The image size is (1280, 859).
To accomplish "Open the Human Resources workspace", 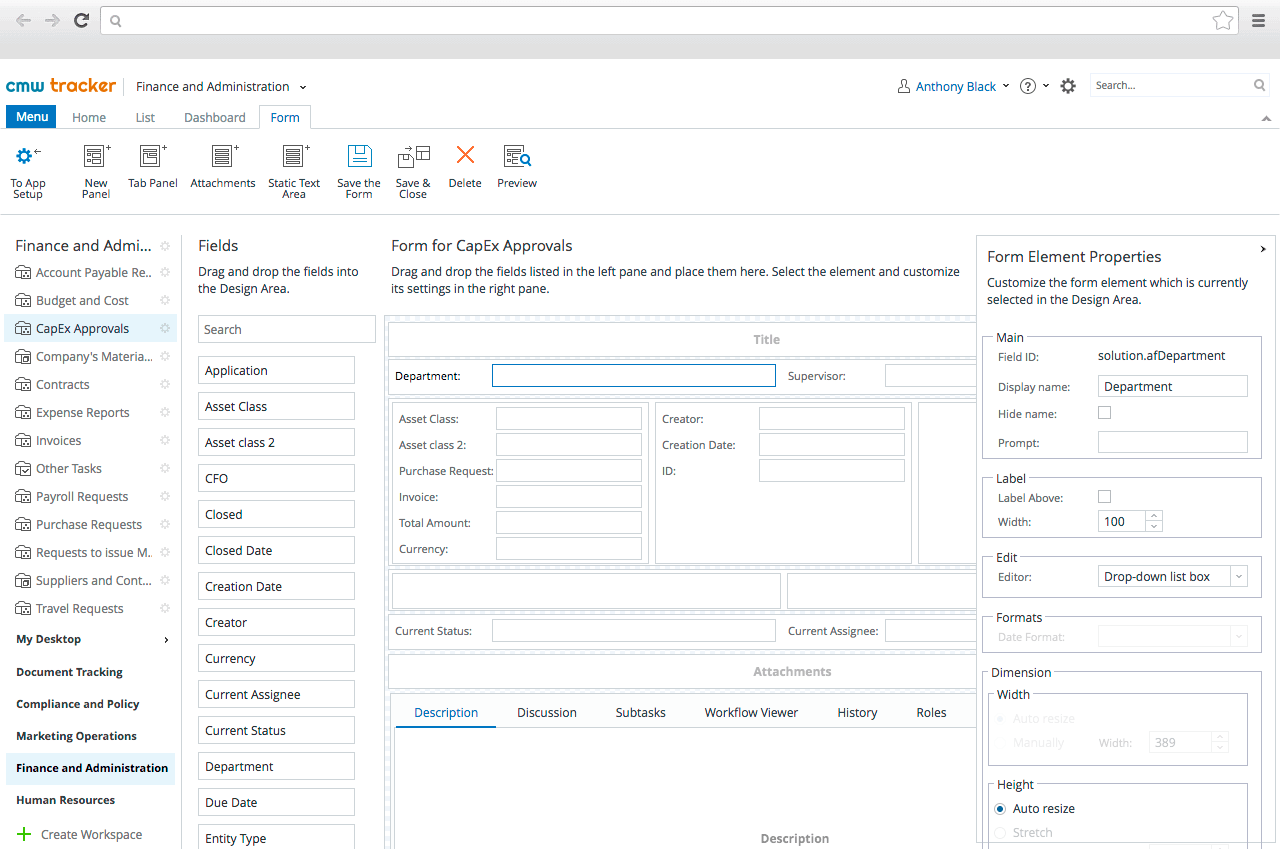I will [x=66, y=800].
